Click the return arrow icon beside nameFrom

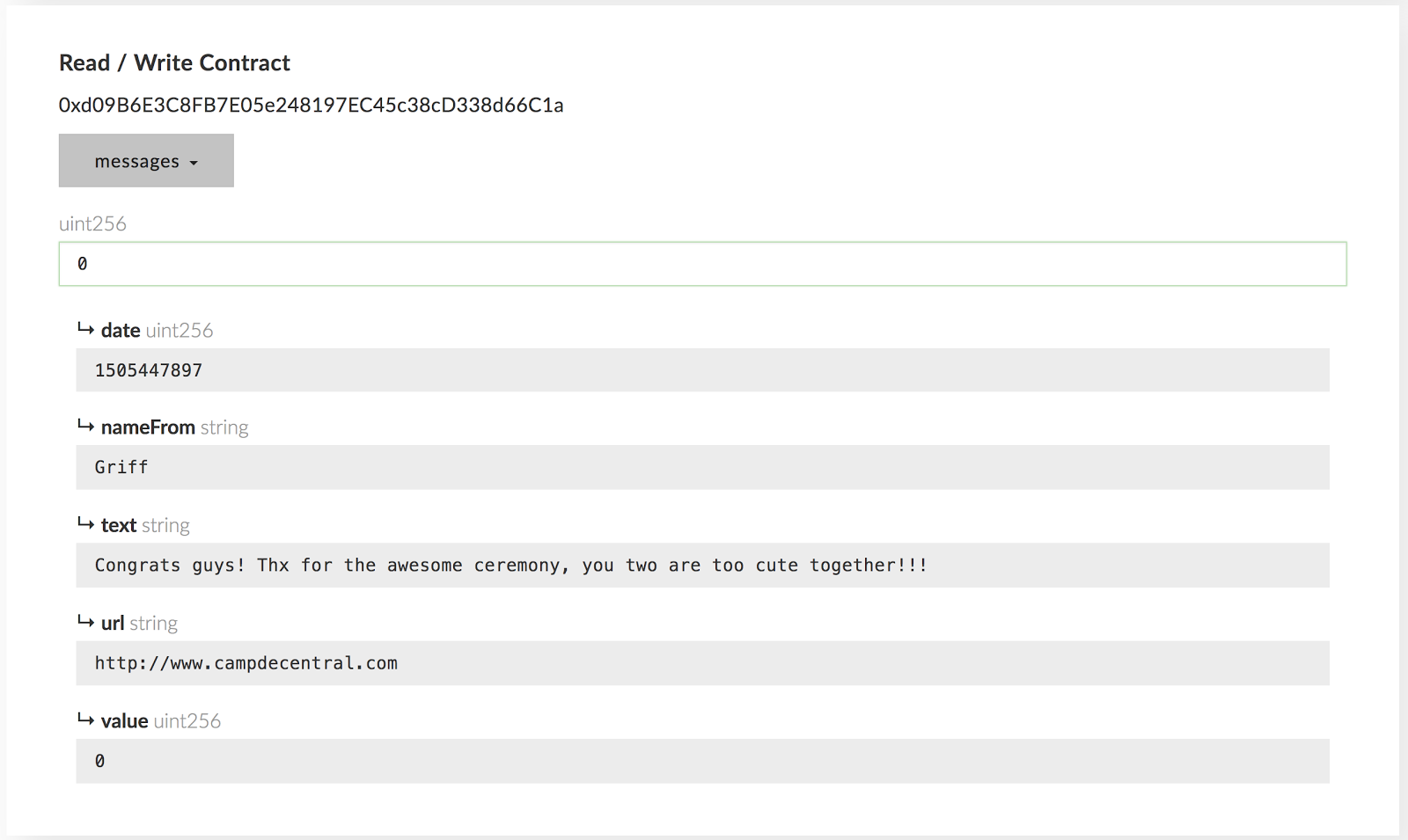click(85, 426)
